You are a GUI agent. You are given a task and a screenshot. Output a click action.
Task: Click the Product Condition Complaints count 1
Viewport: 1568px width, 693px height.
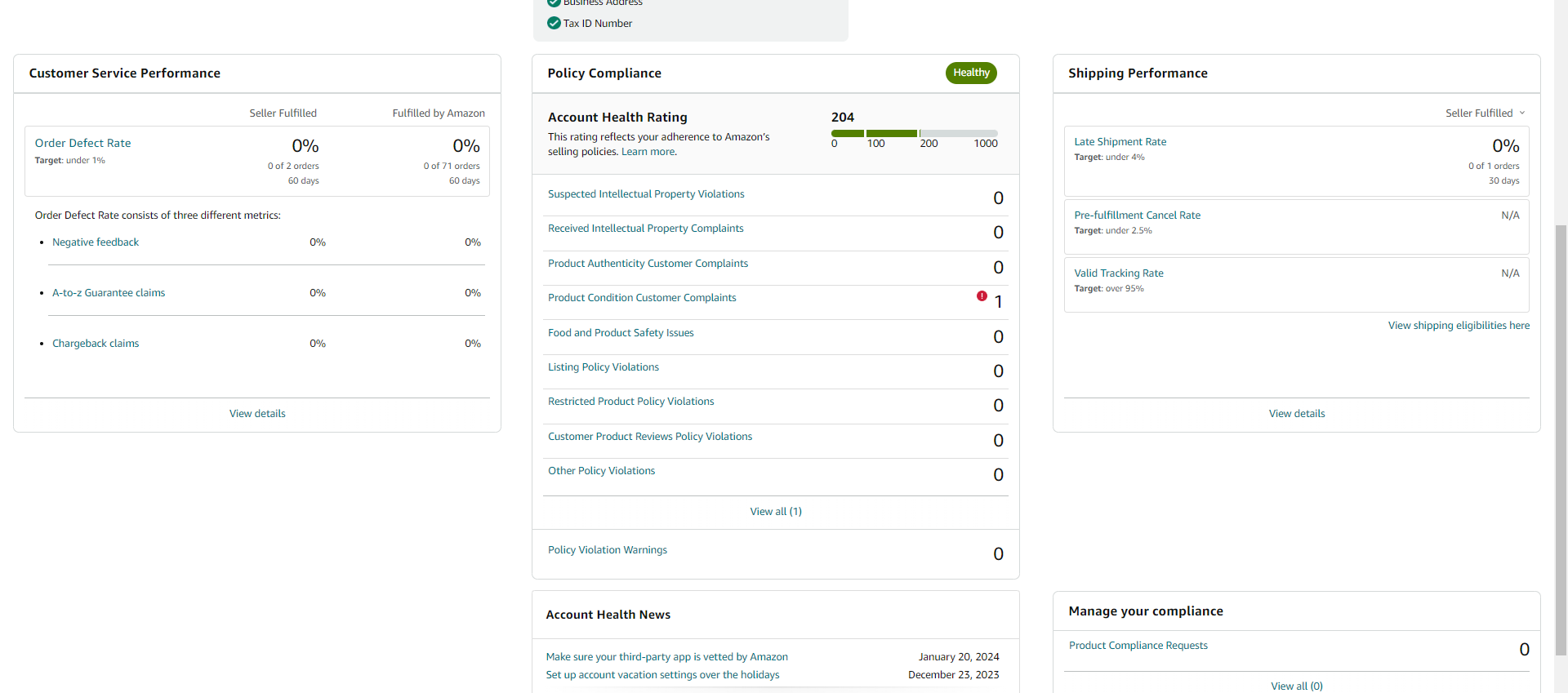pos(998,302)
